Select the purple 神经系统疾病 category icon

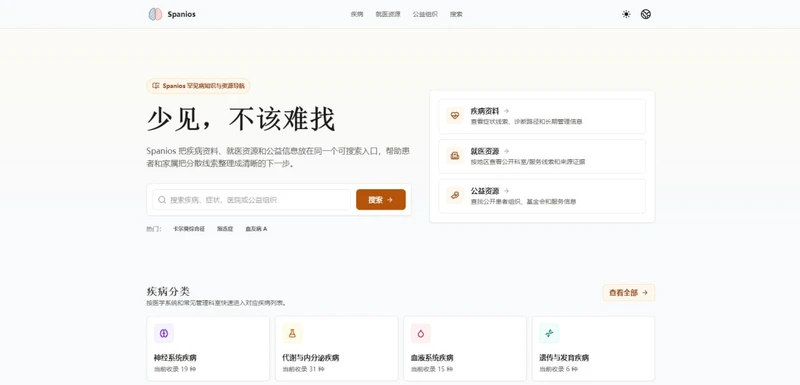[x=164, y=333]
